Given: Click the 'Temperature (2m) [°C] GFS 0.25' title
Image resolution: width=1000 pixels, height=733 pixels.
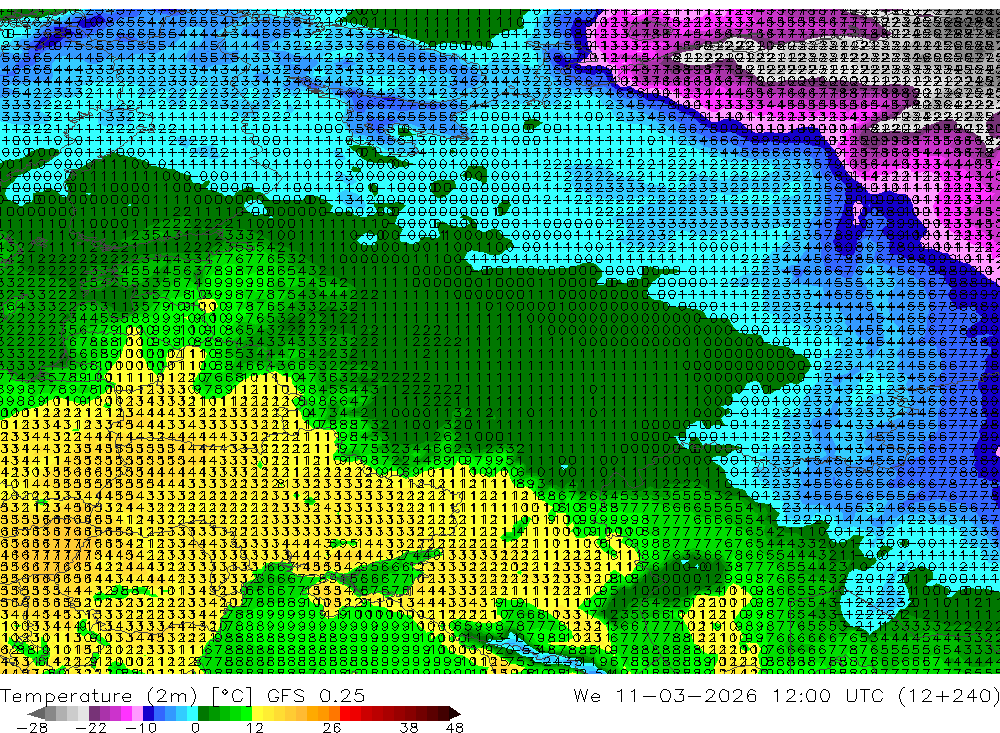Looking at the screenshot, I should tap(182, 696).
